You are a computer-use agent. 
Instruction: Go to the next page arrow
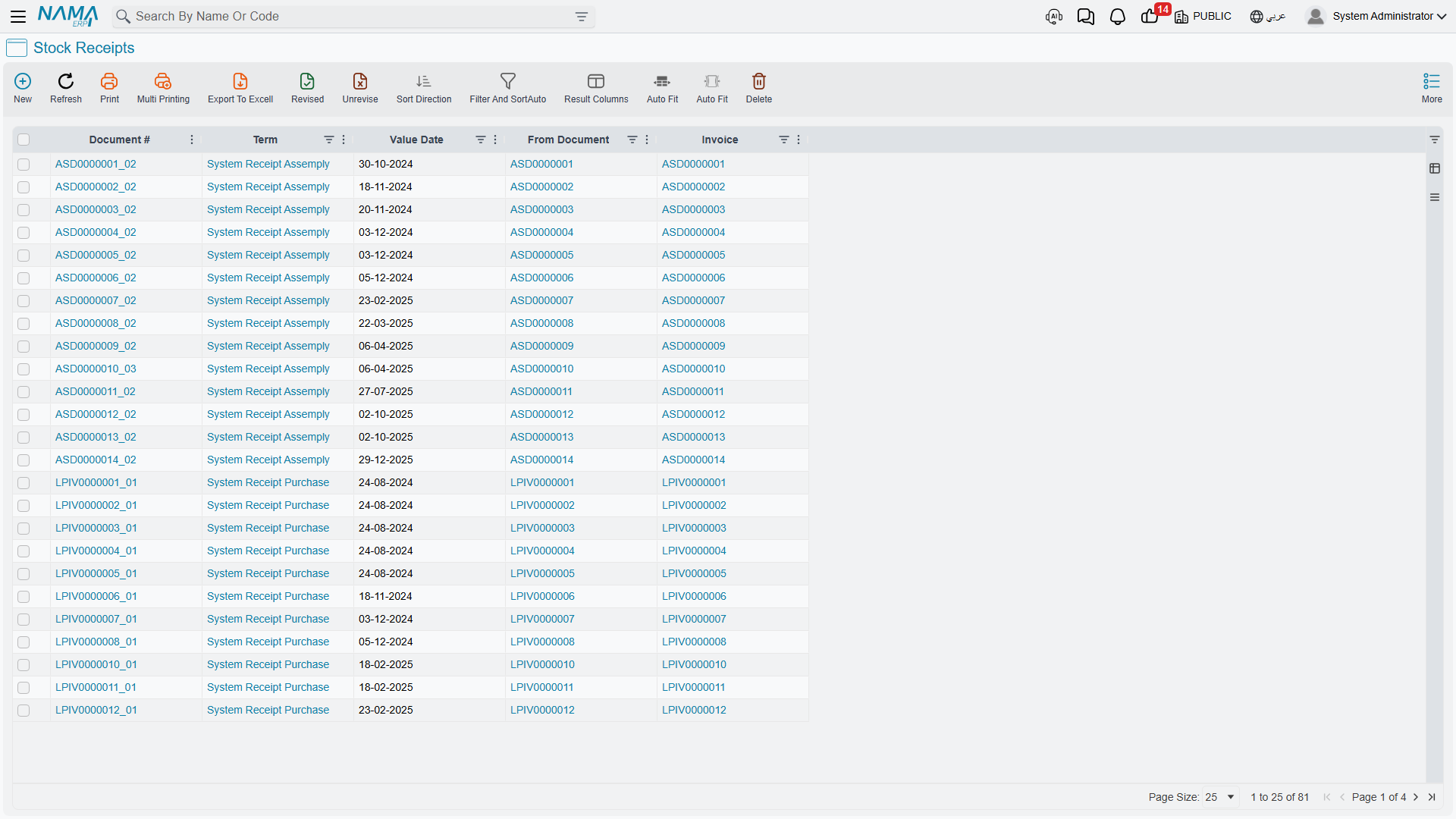tap(1416, 797)
